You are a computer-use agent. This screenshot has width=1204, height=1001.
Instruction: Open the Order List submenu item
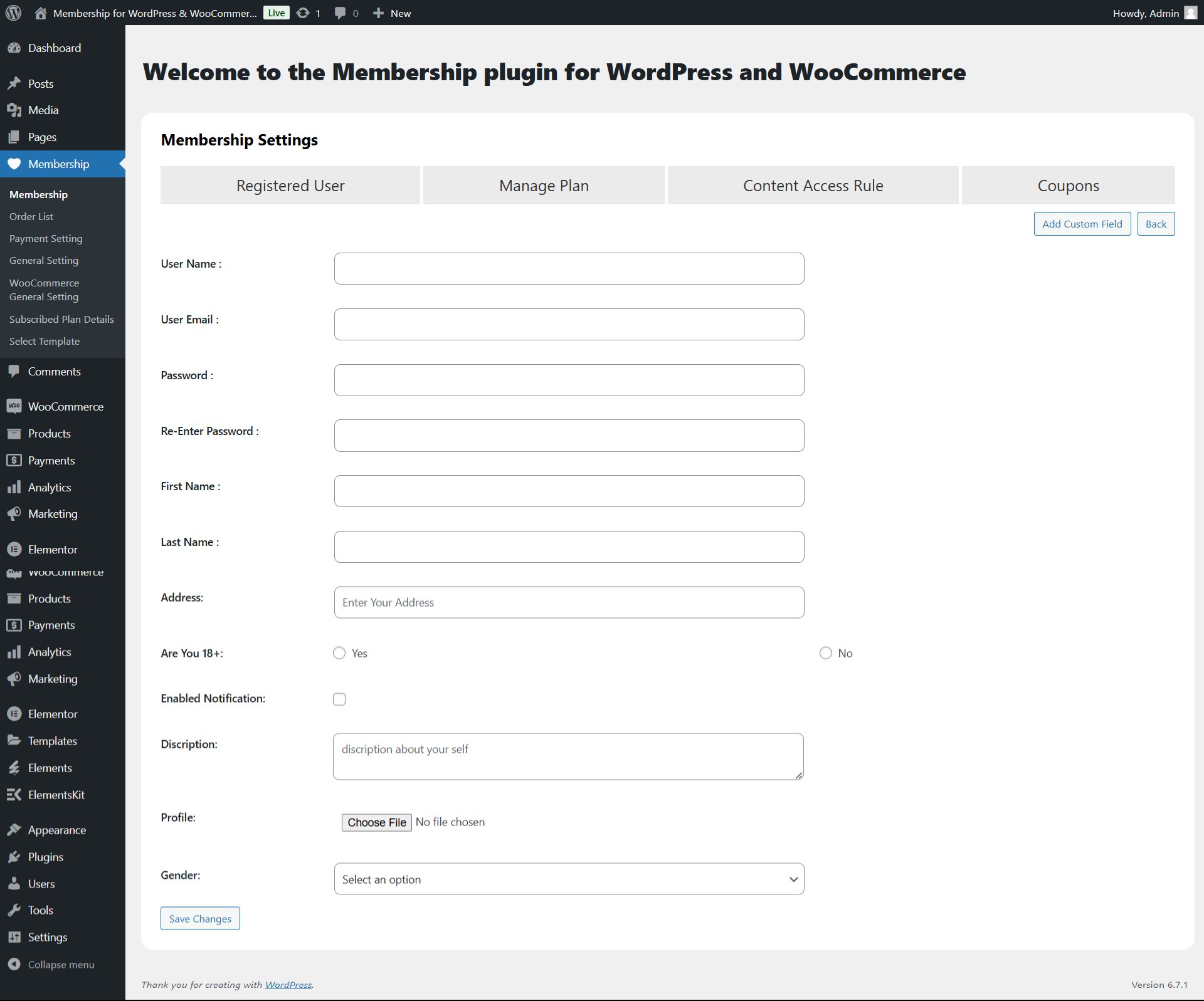pyautogui.click(x=31, y=216)
